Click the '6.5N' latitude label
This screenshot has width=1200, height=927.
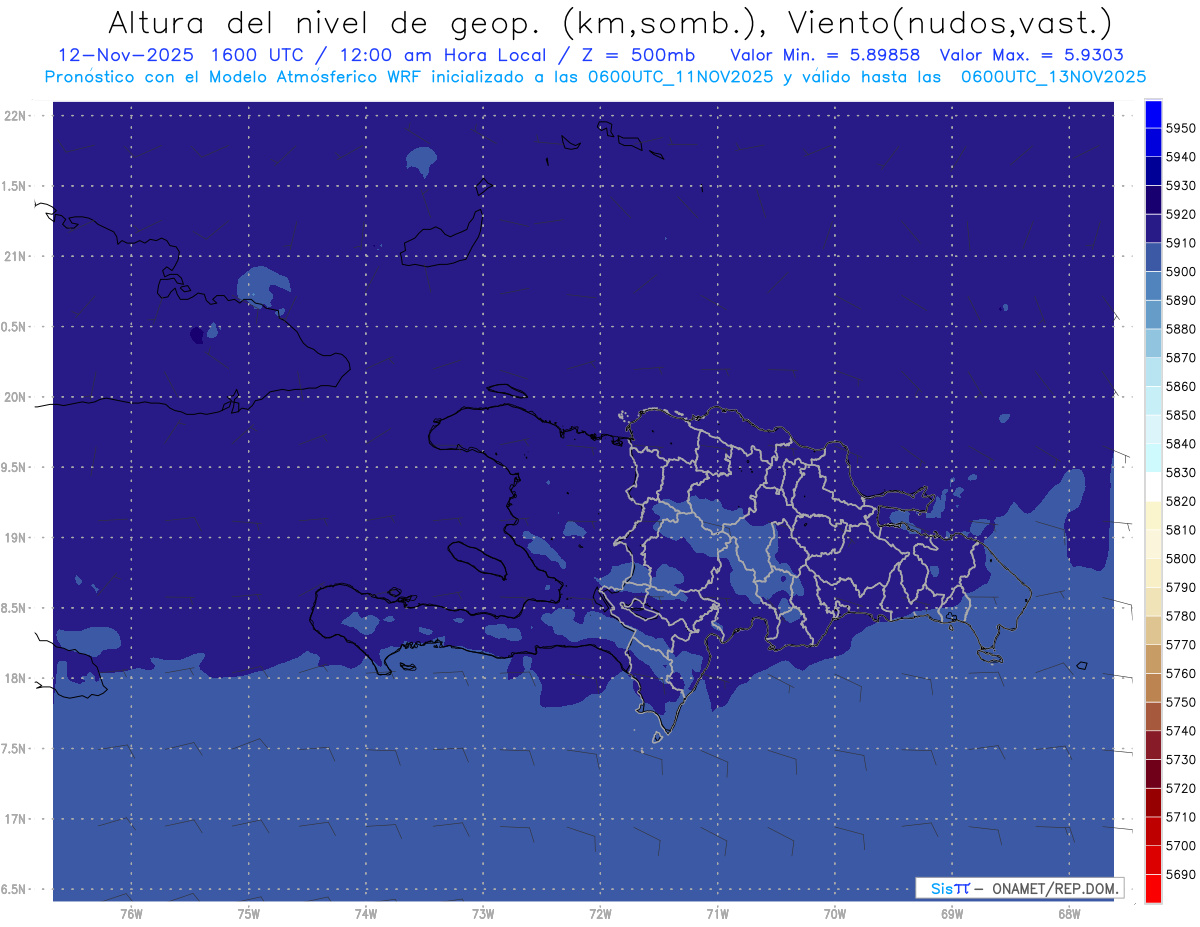[14, 889]
